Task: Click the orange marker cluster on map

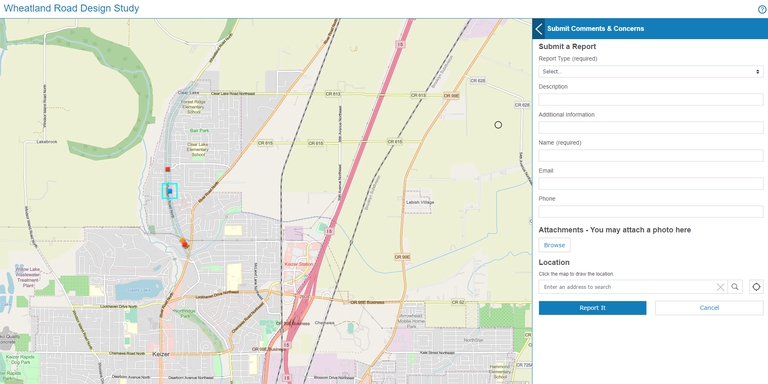Action: [184, 242]
